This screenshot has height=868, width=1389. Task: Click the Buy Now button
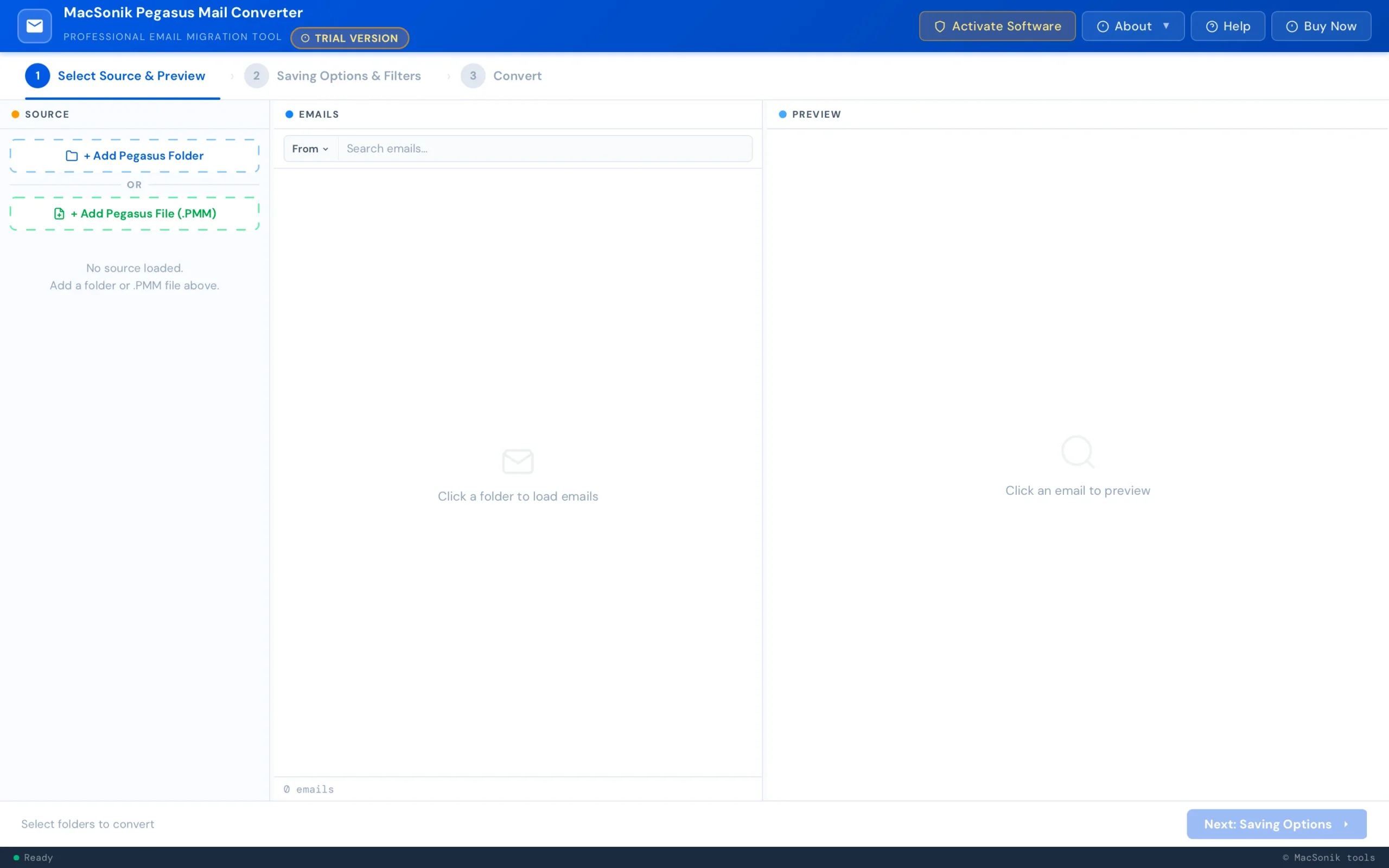click(1321, 26)
